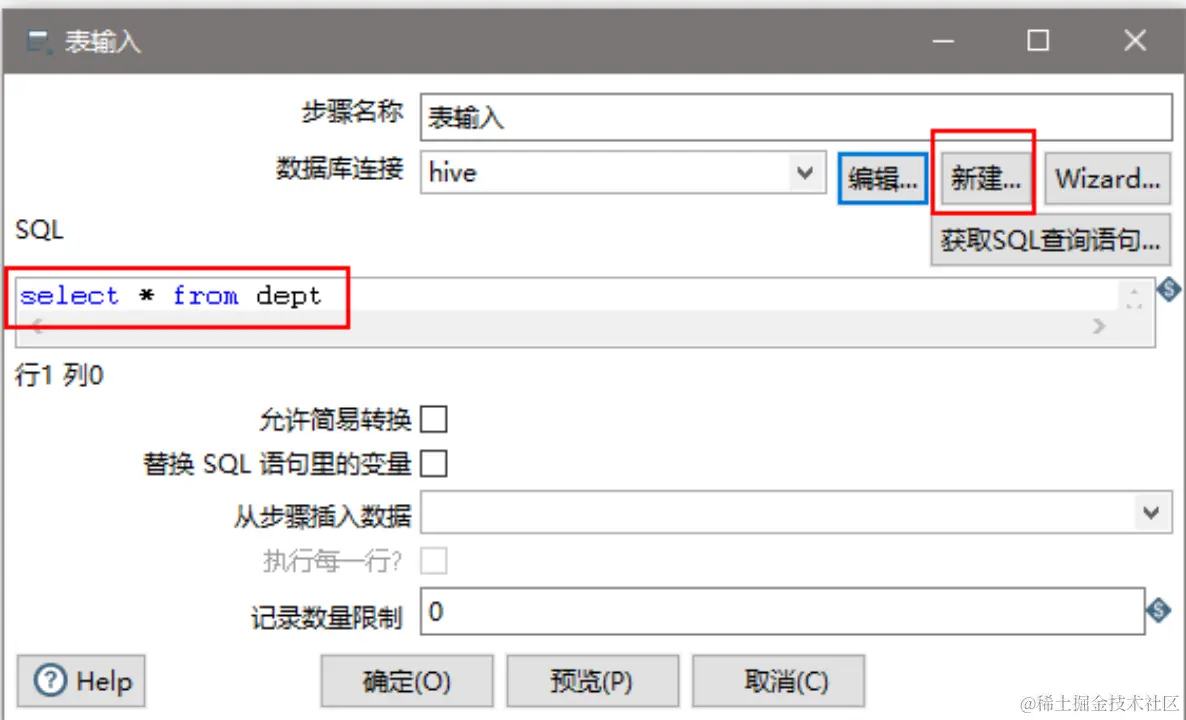
Task: Minimize the 表输入 window
Action: click(x=942, y=40)
